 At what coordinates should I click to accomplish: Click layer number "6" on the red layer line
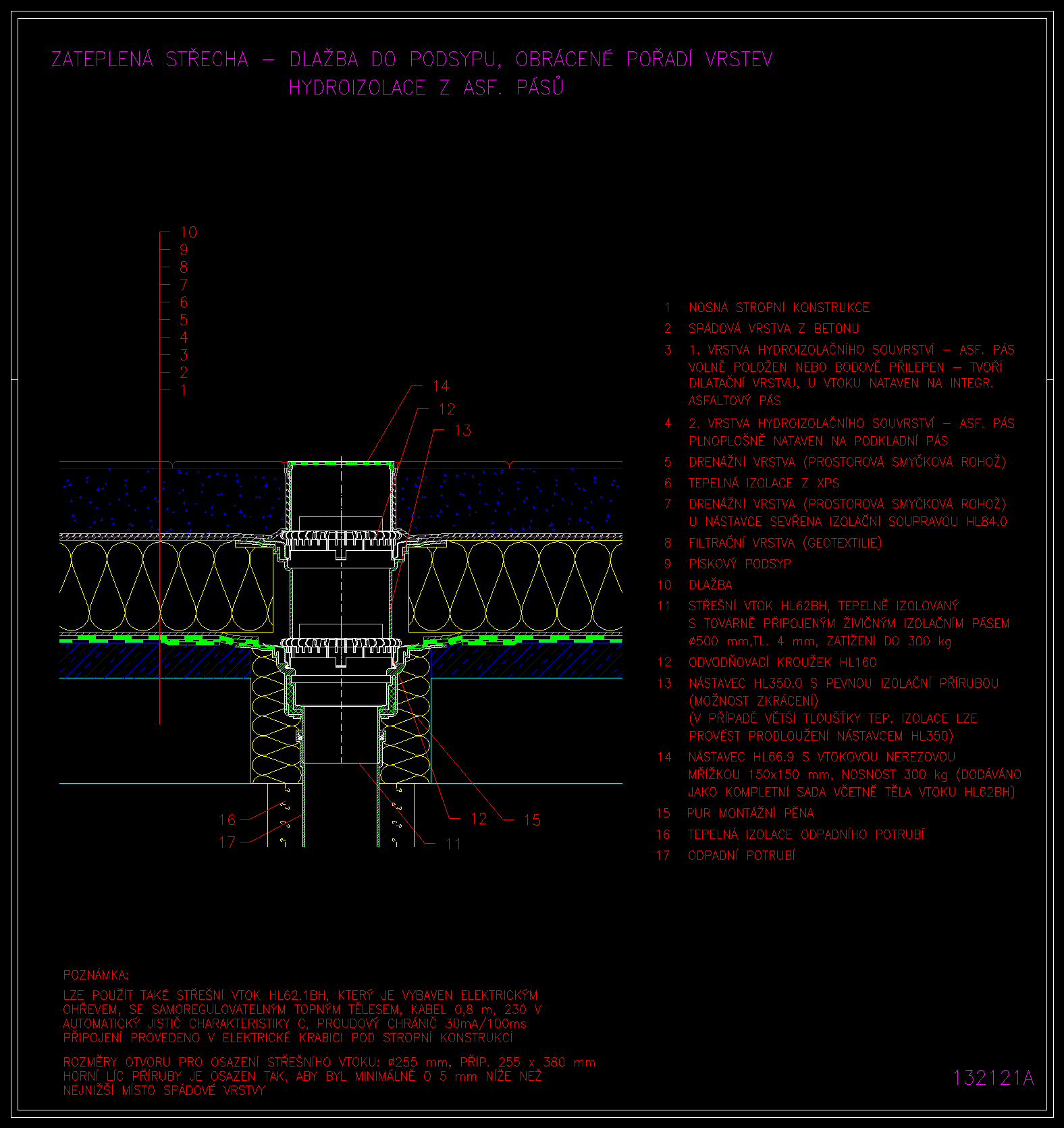pos(184,302)
